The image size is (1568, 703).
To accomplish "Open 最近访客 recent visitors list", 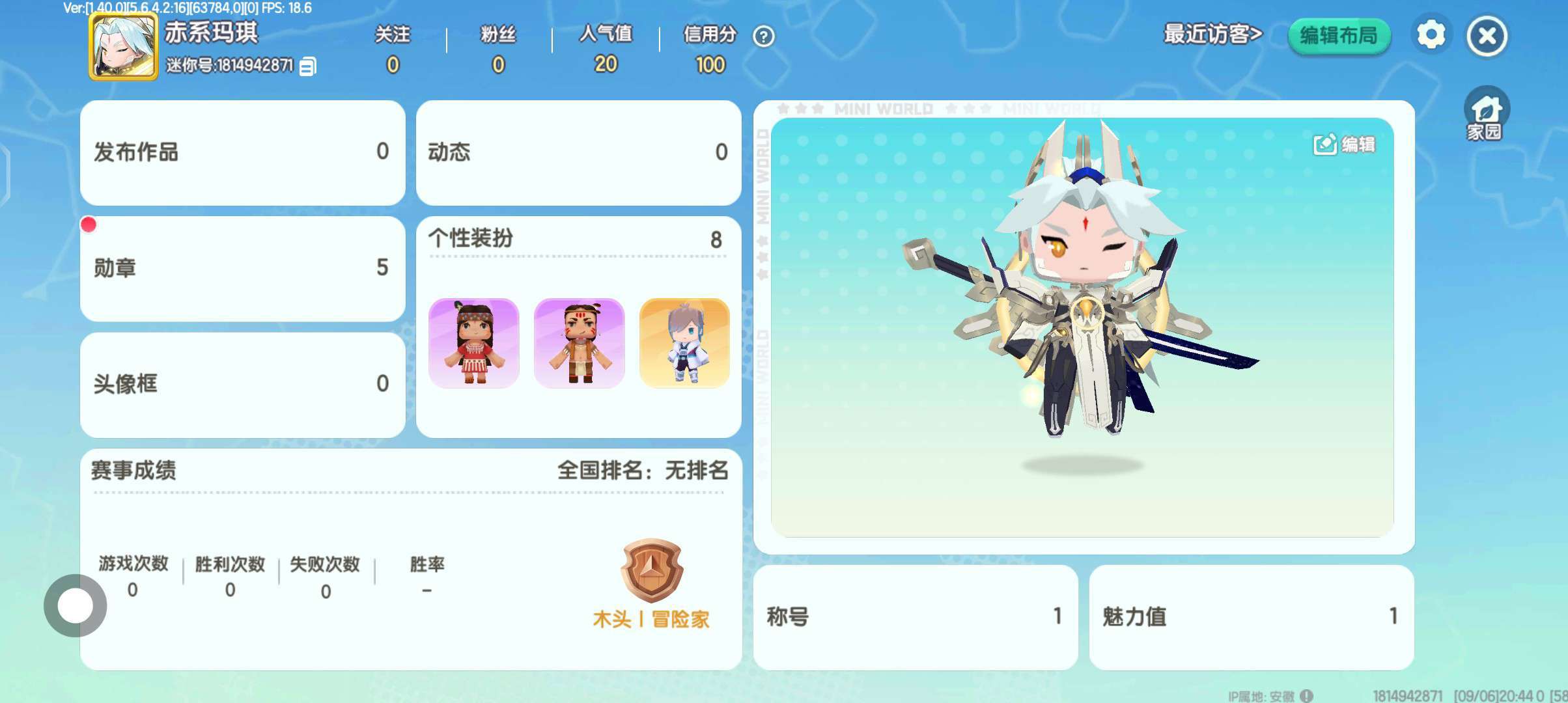I will [1213, 34].
